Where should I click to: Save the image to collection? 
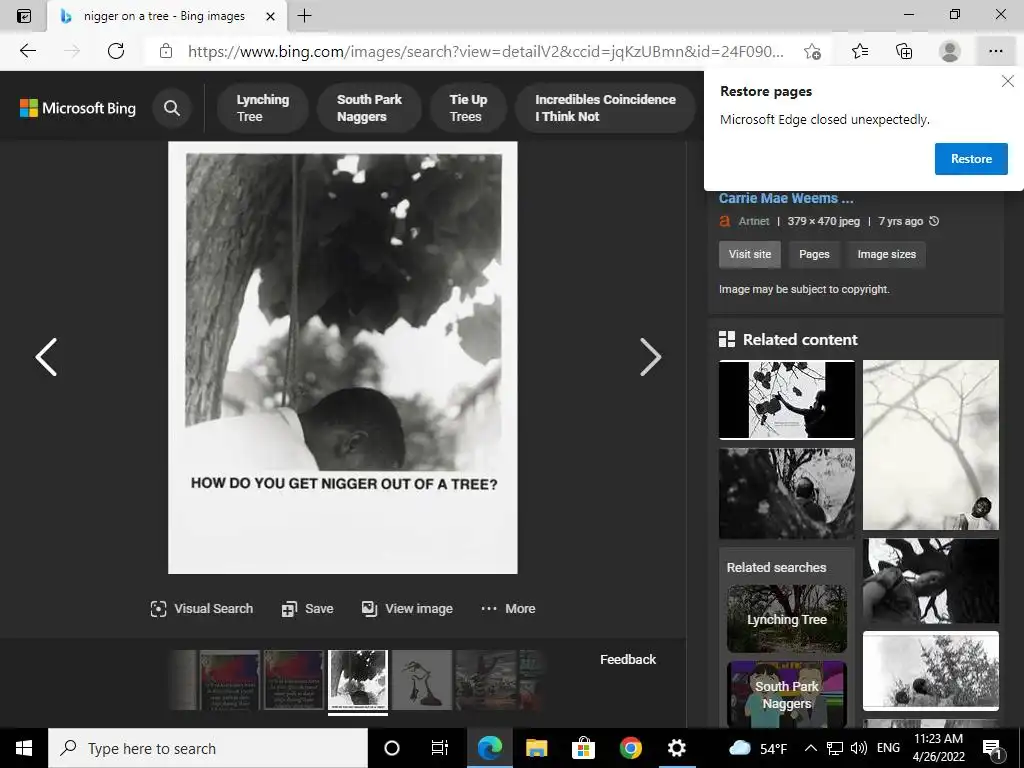pyautogui.click(x=307, y=609)
